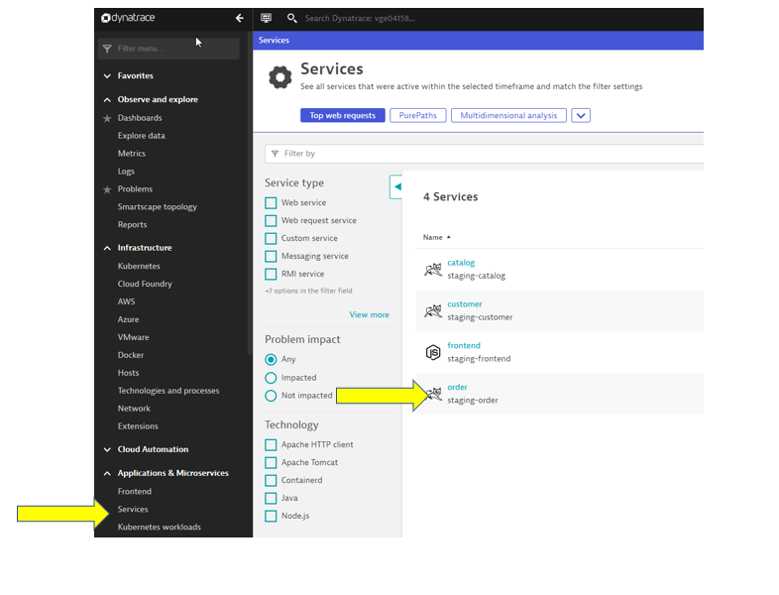Click the search magnifier icon
This screenshot has width=779, height=595.
pyautogui.click(x=292, y=18)
